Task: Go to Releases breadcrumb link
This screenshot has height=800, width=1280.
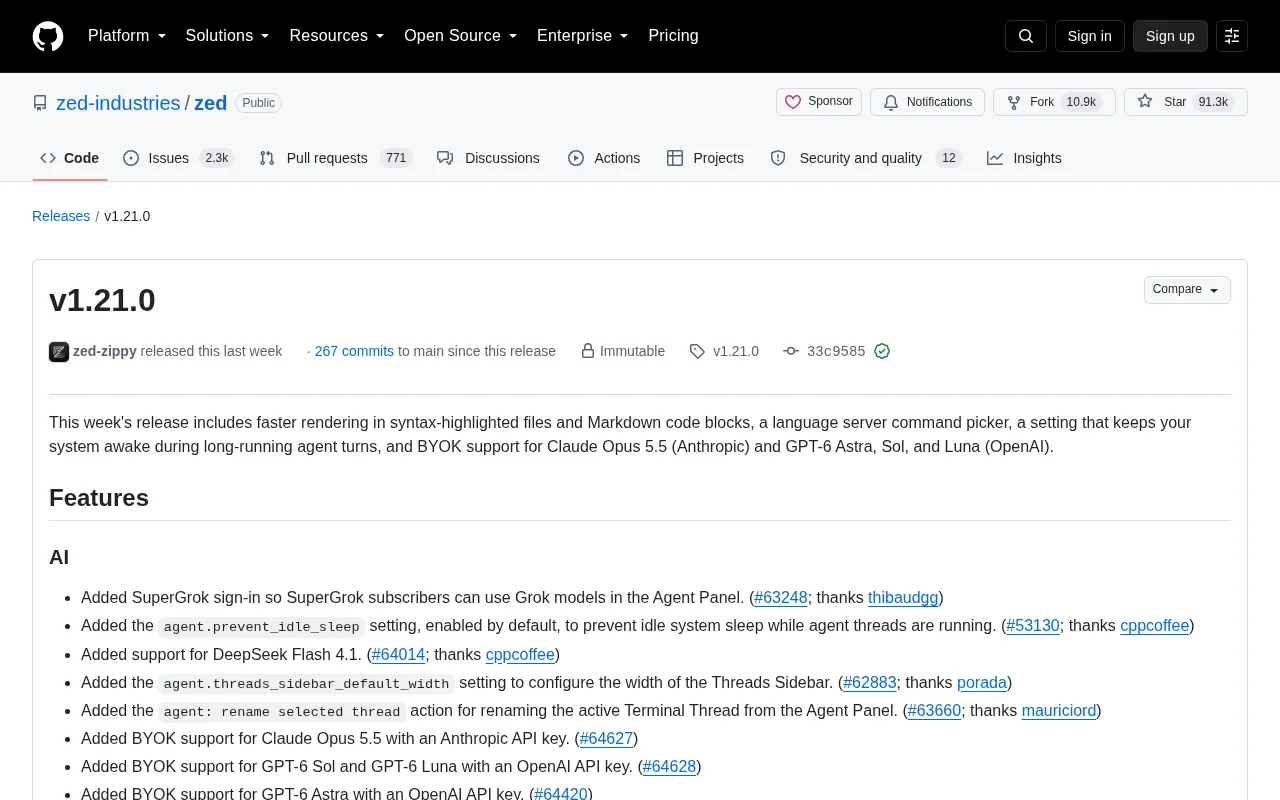Action: [61, 216]
